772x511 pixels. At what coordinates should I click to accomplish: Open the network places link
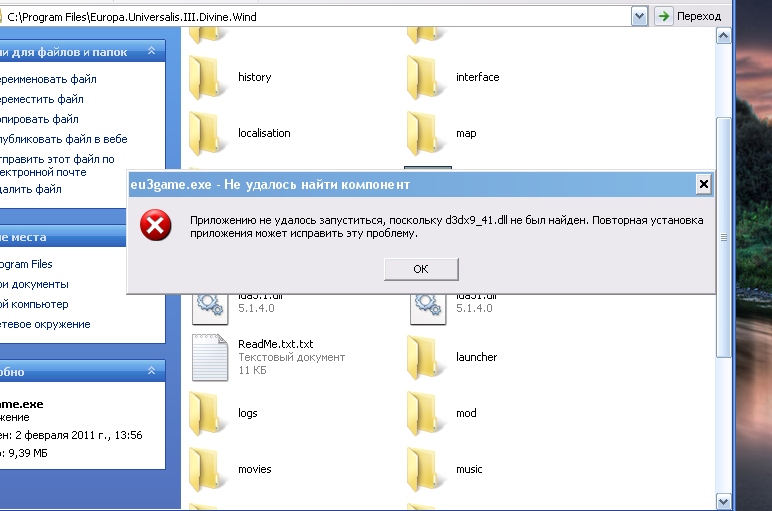(45, 324)
